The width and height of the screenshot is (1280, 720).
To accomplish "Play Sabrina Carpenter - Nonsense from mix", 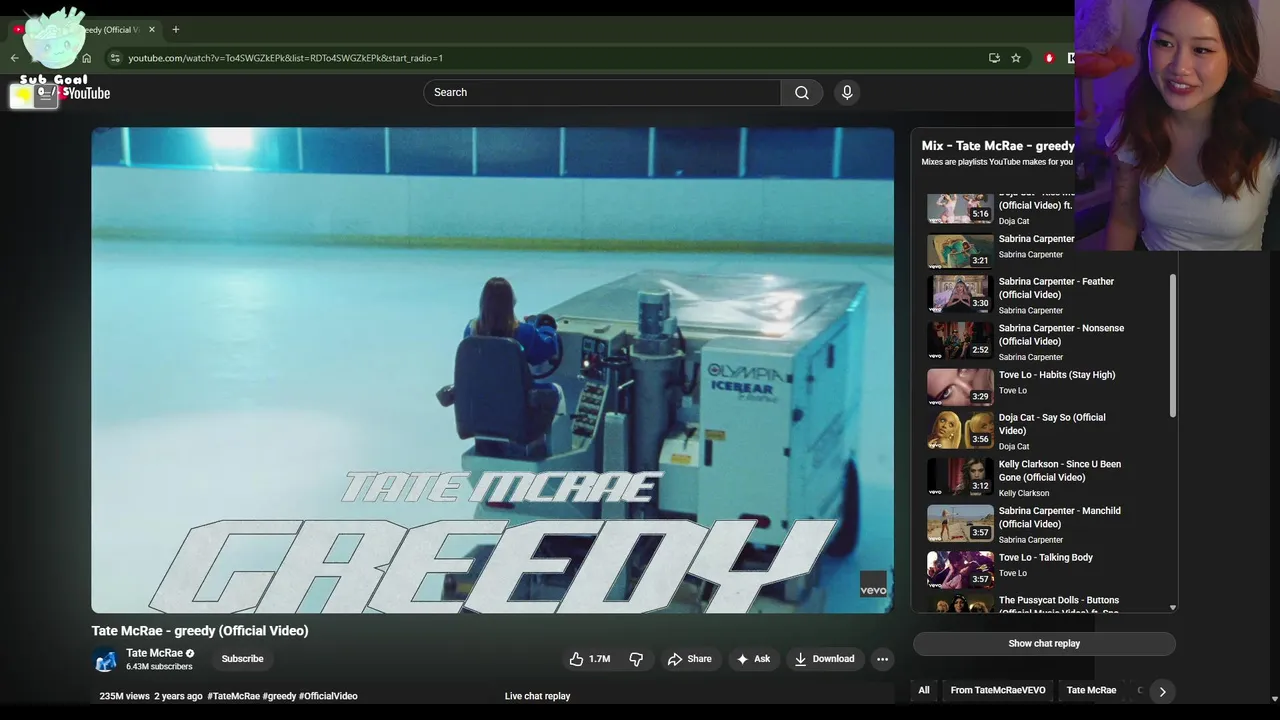I will click(x=1061, y=335).
